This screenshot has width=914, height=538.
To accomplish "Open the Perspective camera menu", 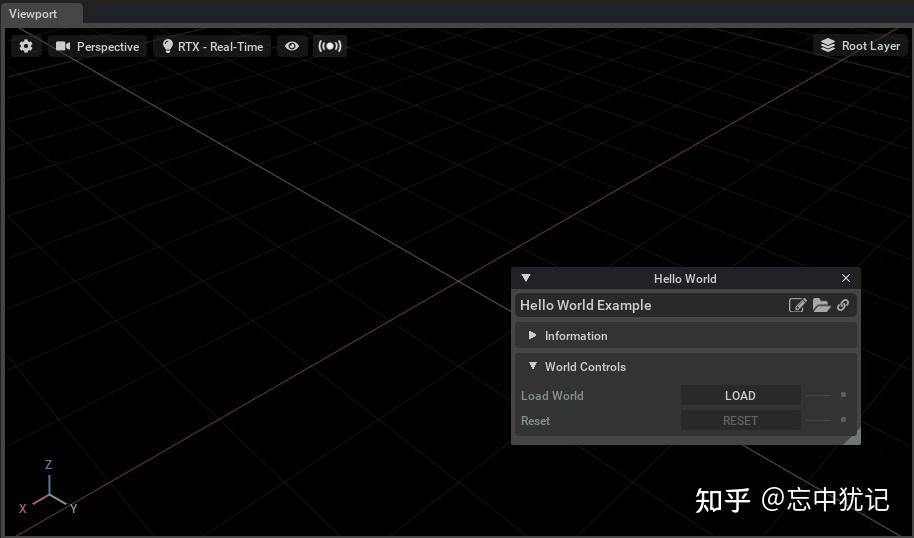I will 97,46.
